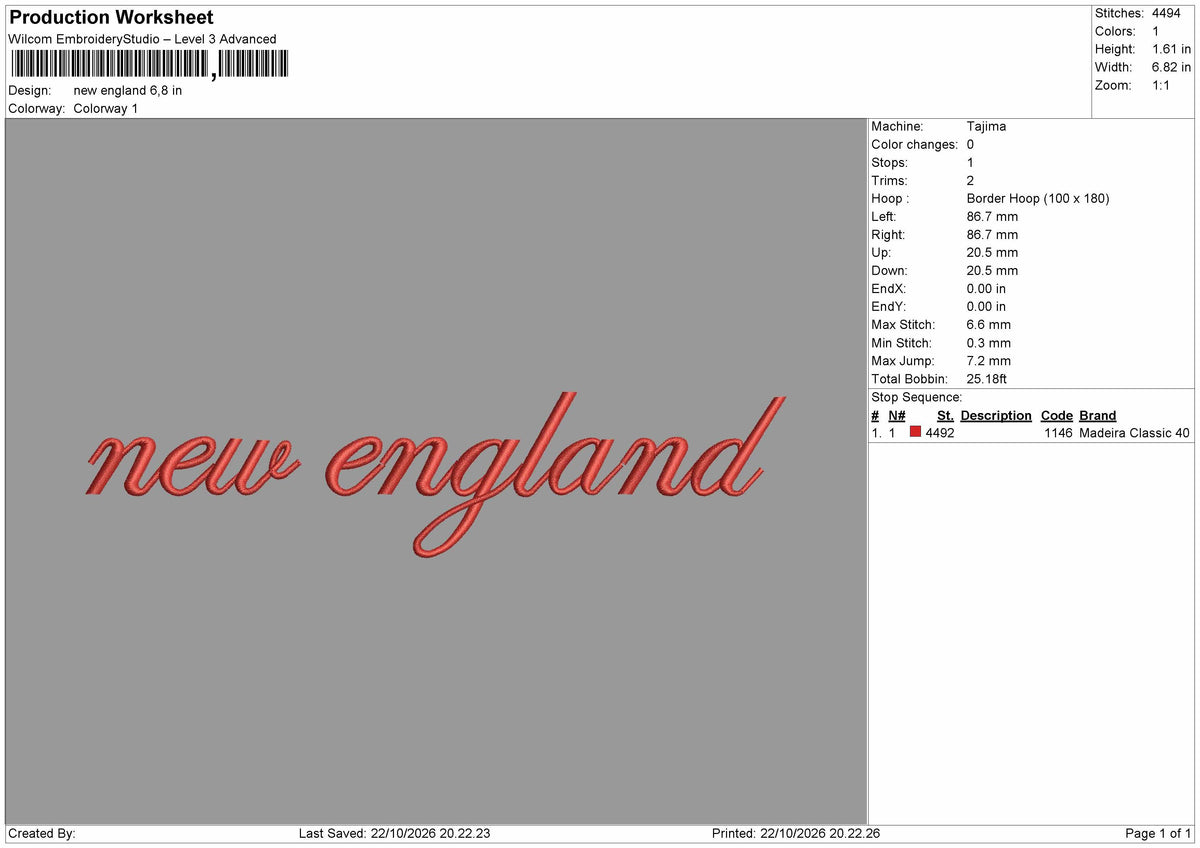Select the Stitches value 4494
Viewport: 1200px width, 848px height.
point(1167,13)
